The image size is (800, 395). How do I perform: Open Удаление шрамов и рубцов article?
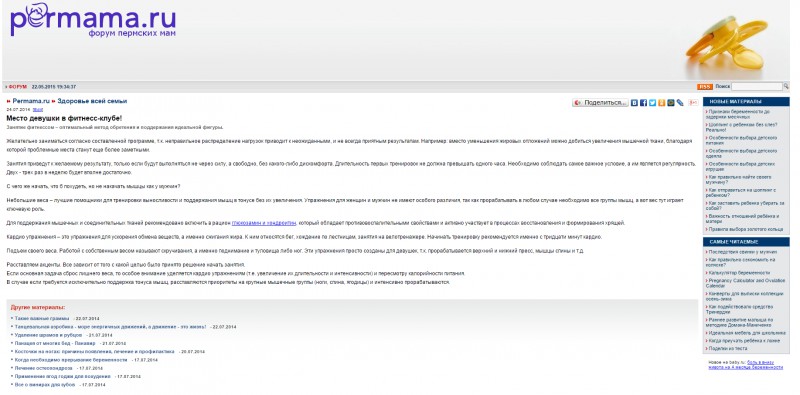click(x=48, y=335)
